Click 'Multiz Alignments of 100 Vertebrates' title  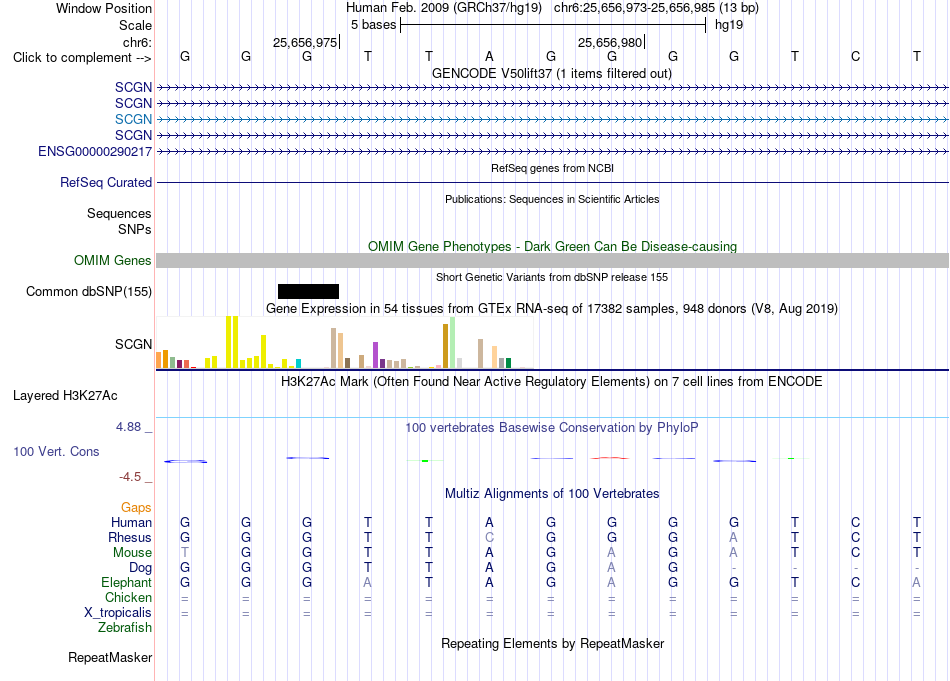coord(552,494)
